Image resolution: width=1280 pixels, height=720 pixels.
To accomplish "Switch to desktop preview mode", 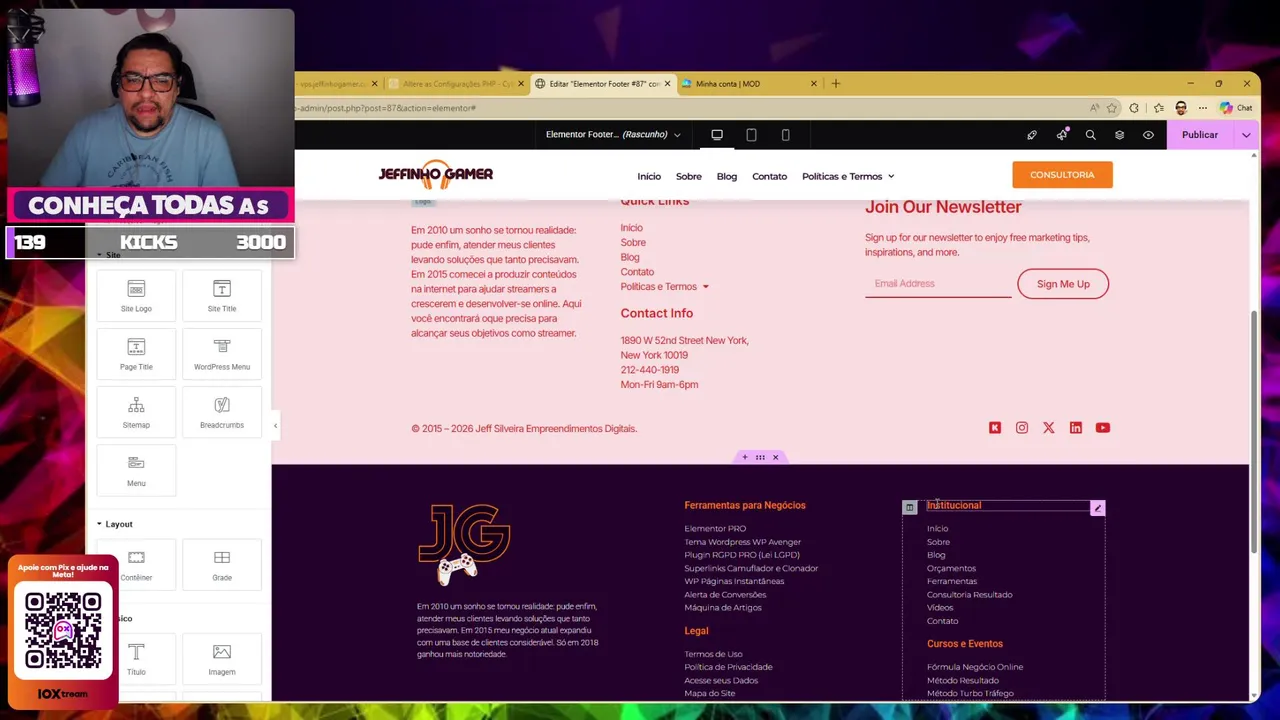I will 717,135.
